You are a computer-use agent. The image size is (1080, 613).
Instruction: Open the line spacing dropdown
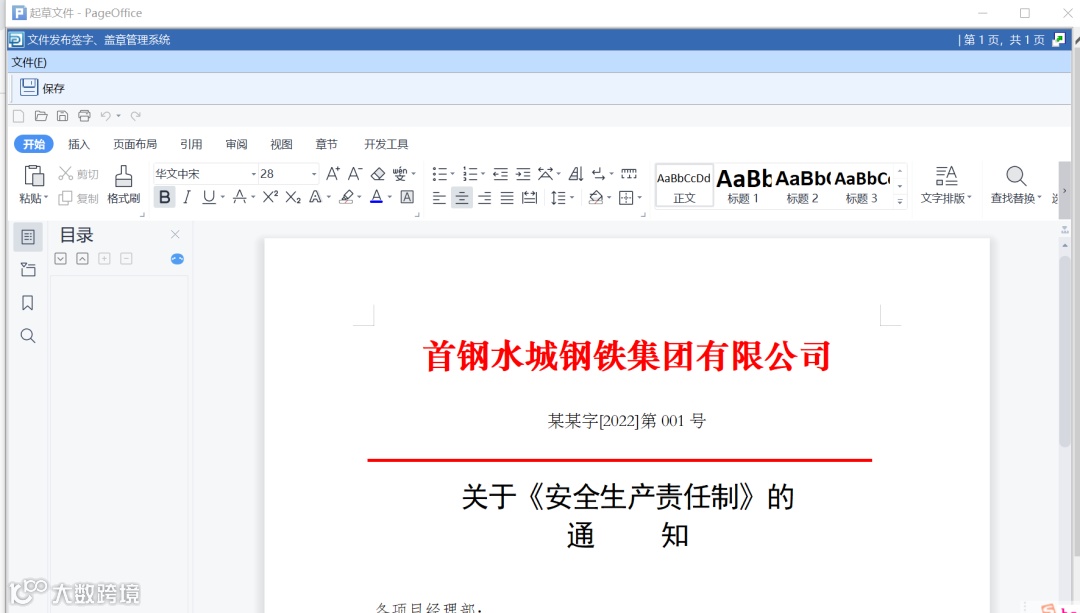click(x=572, y=198)
